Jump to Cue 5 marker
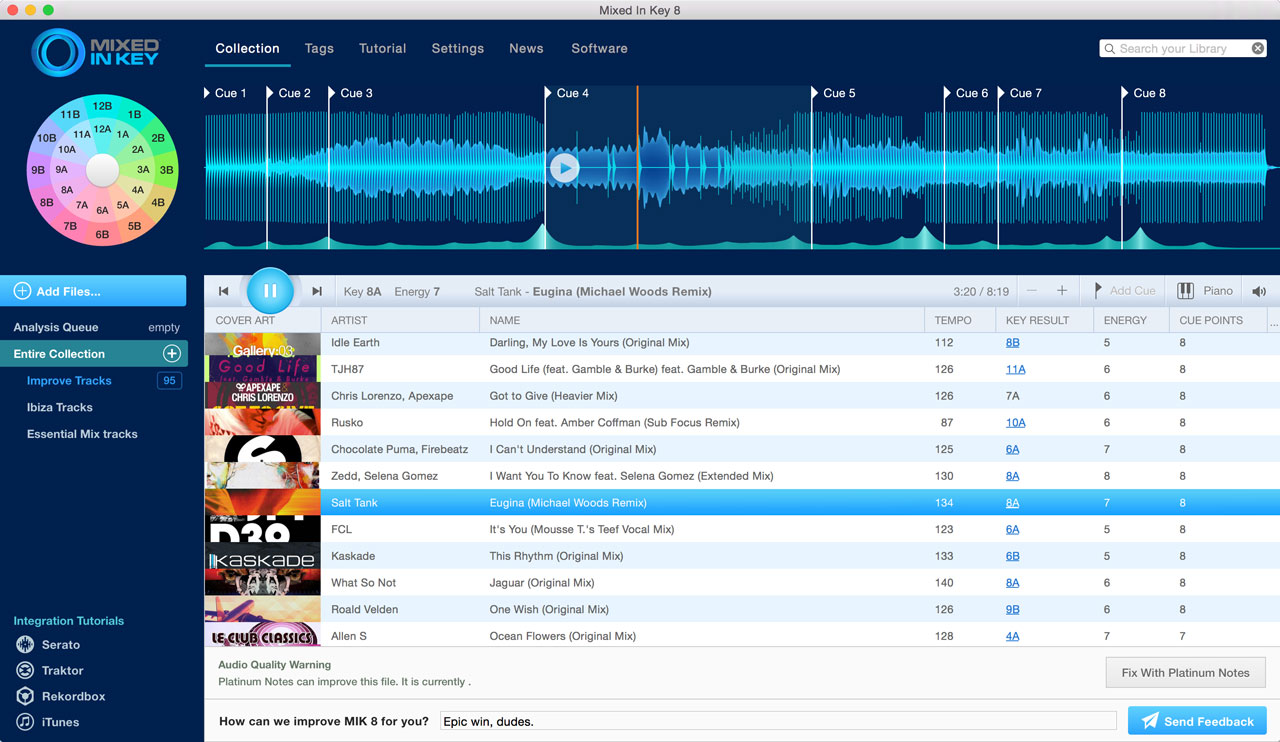This screenshot has width=1280, height=742. point(834,93)
